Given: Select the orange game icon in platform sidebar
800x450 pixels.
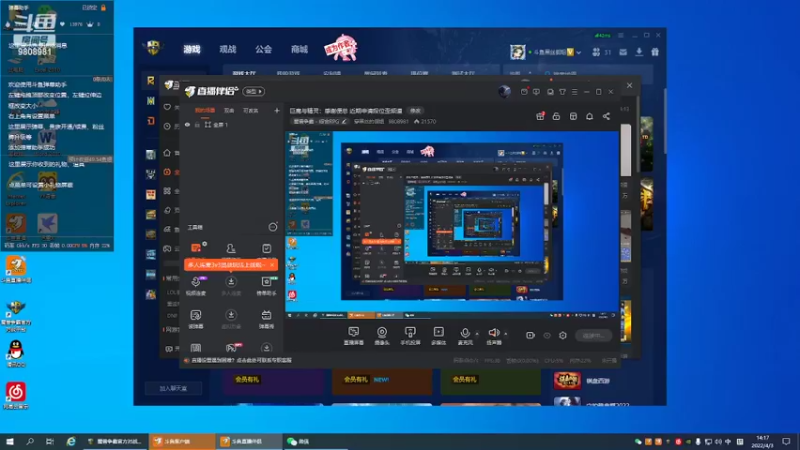Looking at the screenshot, I should [x=151, y=121].
